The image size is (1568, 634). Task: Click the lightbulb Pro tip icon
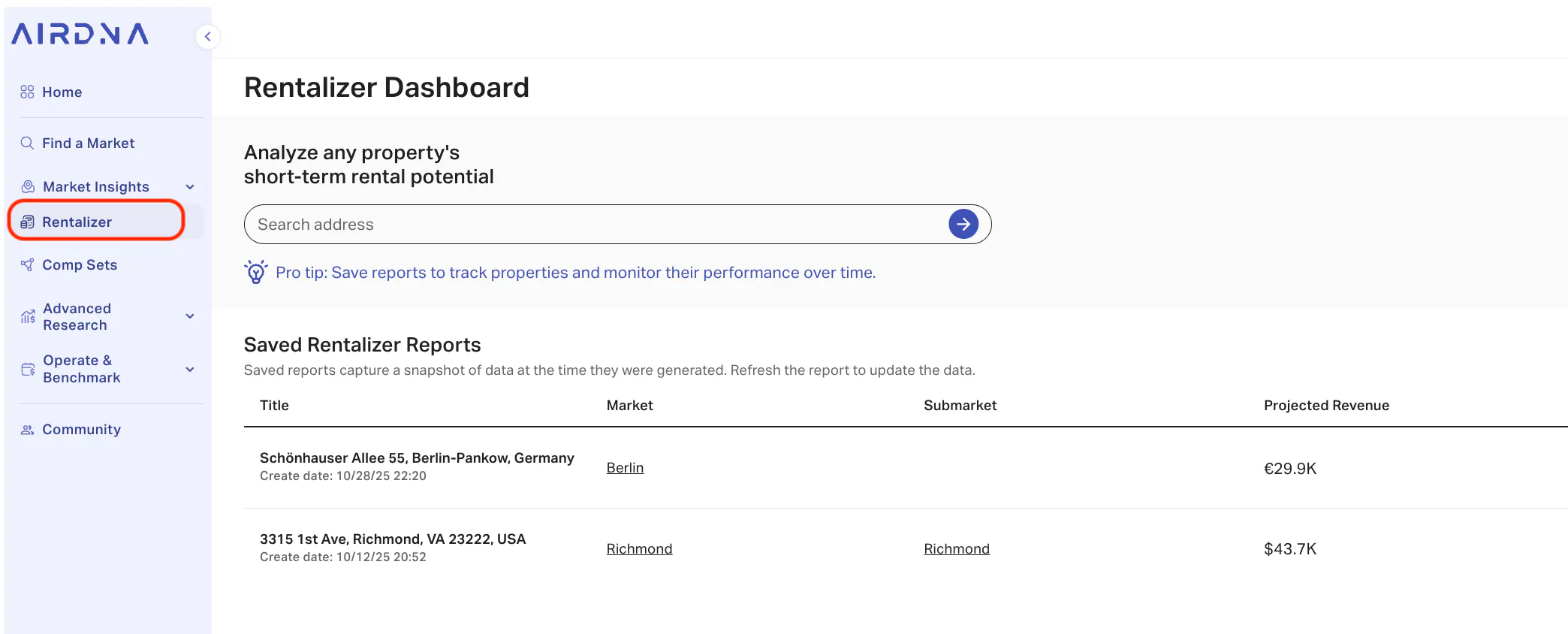pyautogui.click(x=256, y=272)
